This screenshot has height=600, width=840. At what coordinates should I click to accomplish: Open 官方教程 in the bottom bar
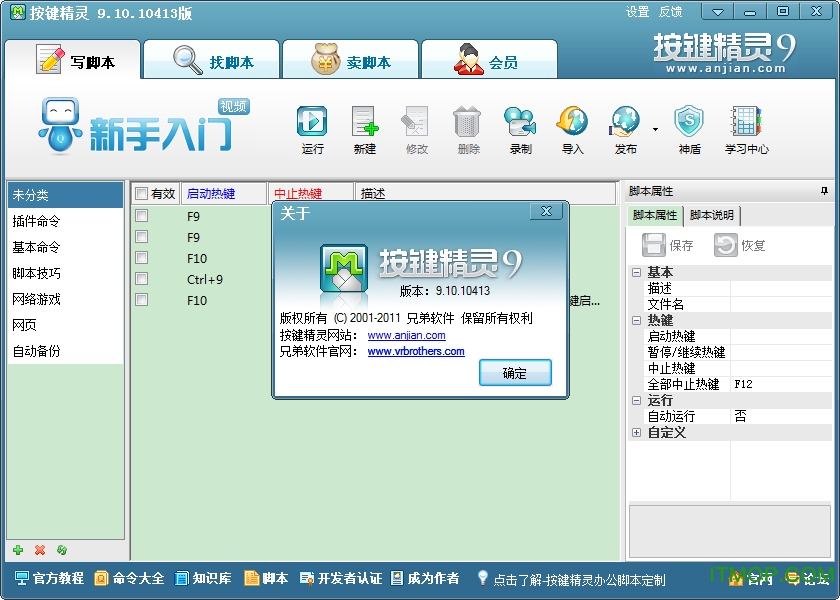(x=49, y=578)
